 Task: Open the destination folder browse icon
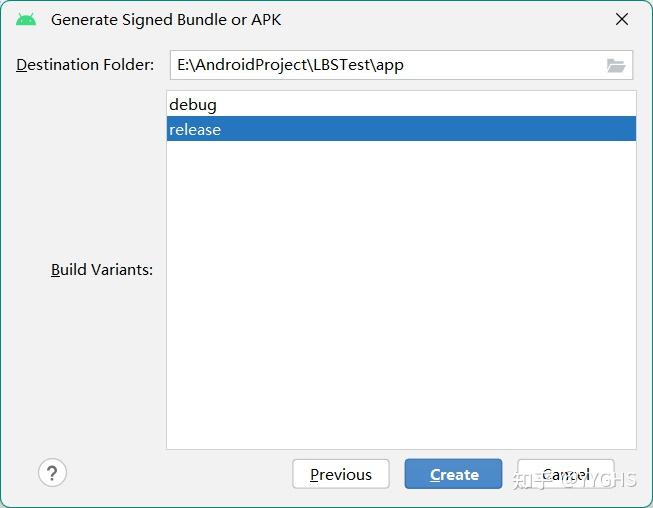[616, 65]
